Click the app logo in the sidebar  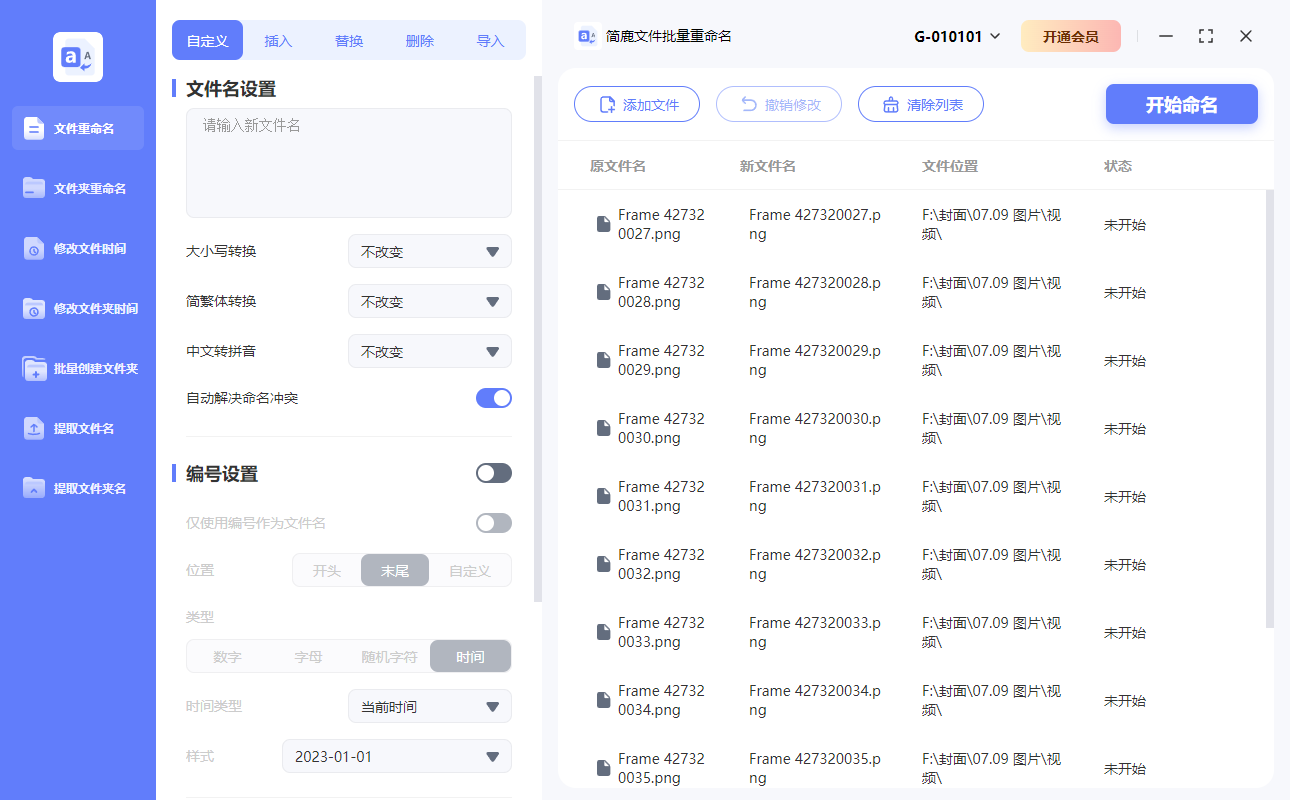coord(78,57)
